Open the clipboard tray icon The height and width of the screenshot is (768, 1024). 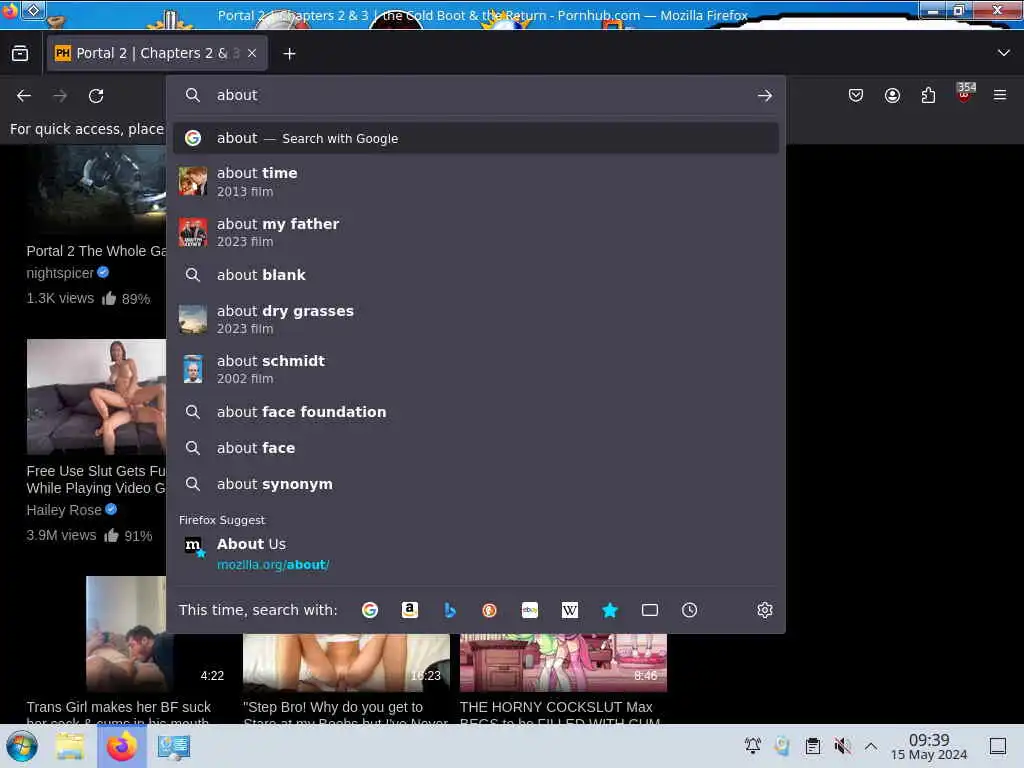coord(812,746)
